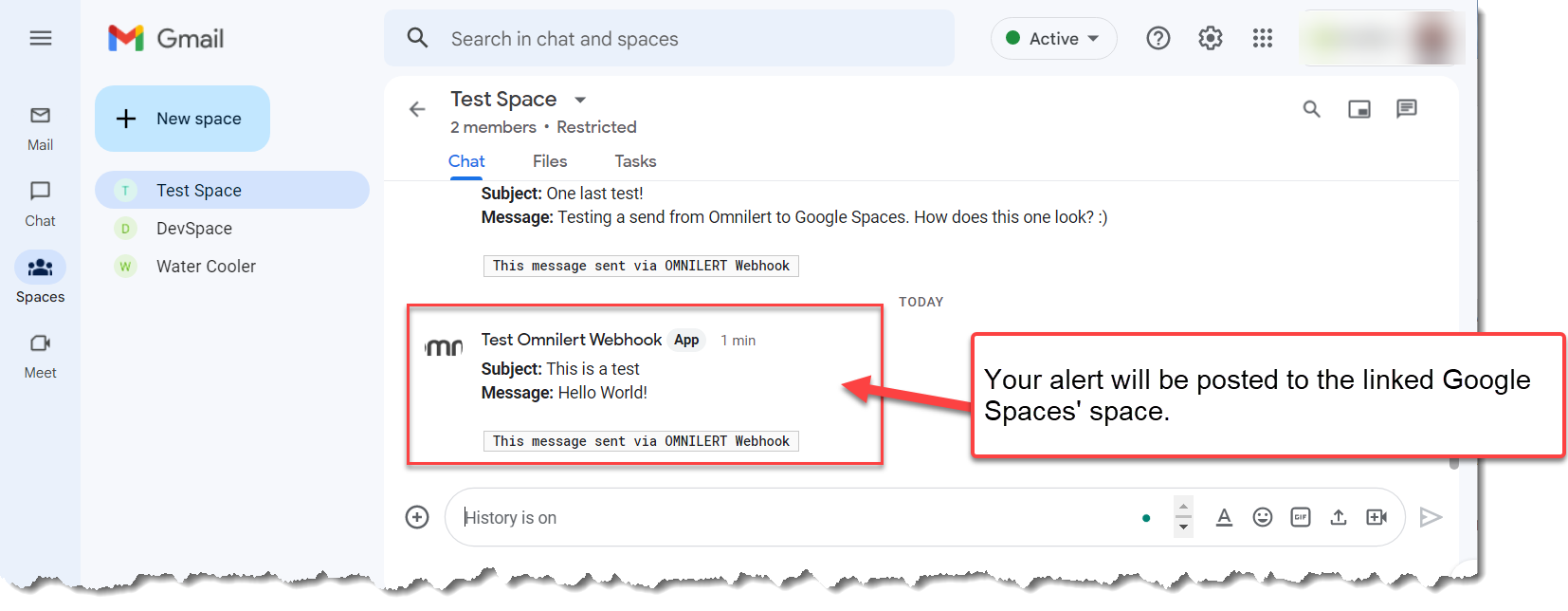Screen dimensions: 1568x611
Task: Insert a GIF with the GIF icon
Action: tap(1300, 517)
